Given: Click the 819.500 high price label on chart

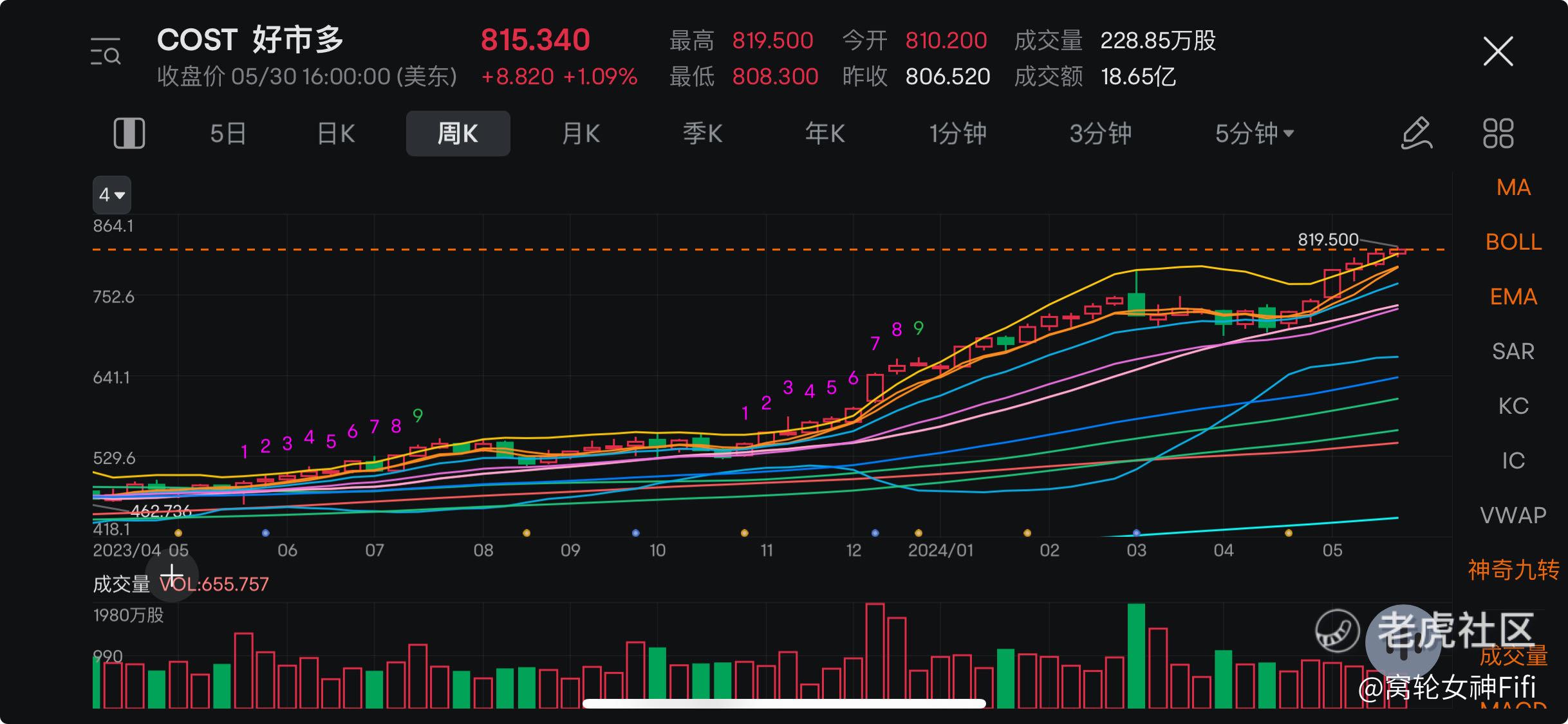Looking at the screenshot, I should [1328, 240].
